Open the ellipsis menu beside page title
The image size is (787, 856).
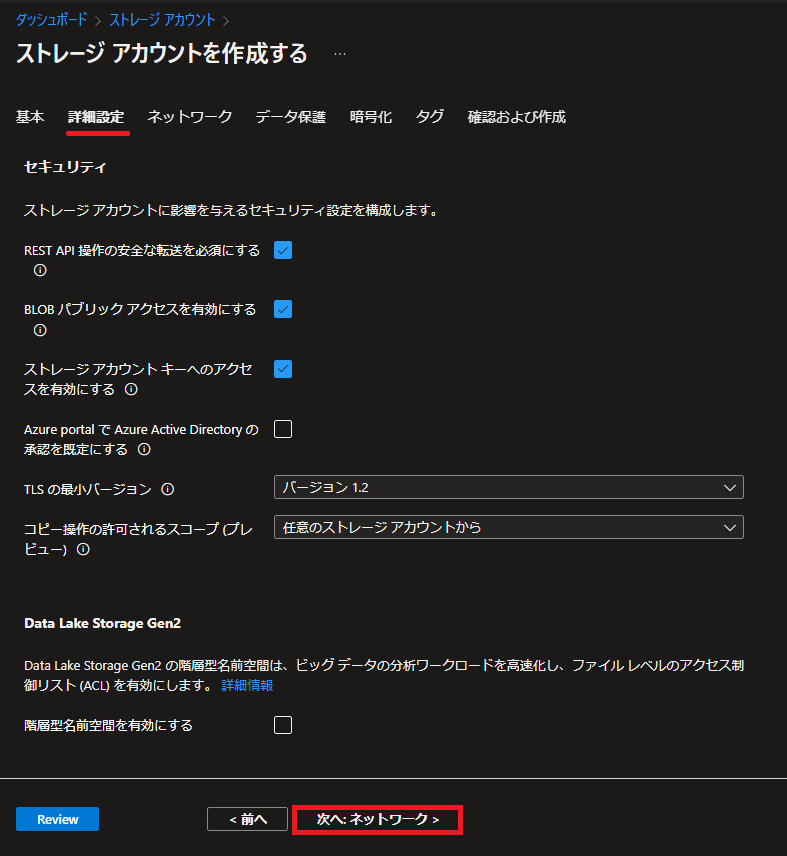point(340,54)
